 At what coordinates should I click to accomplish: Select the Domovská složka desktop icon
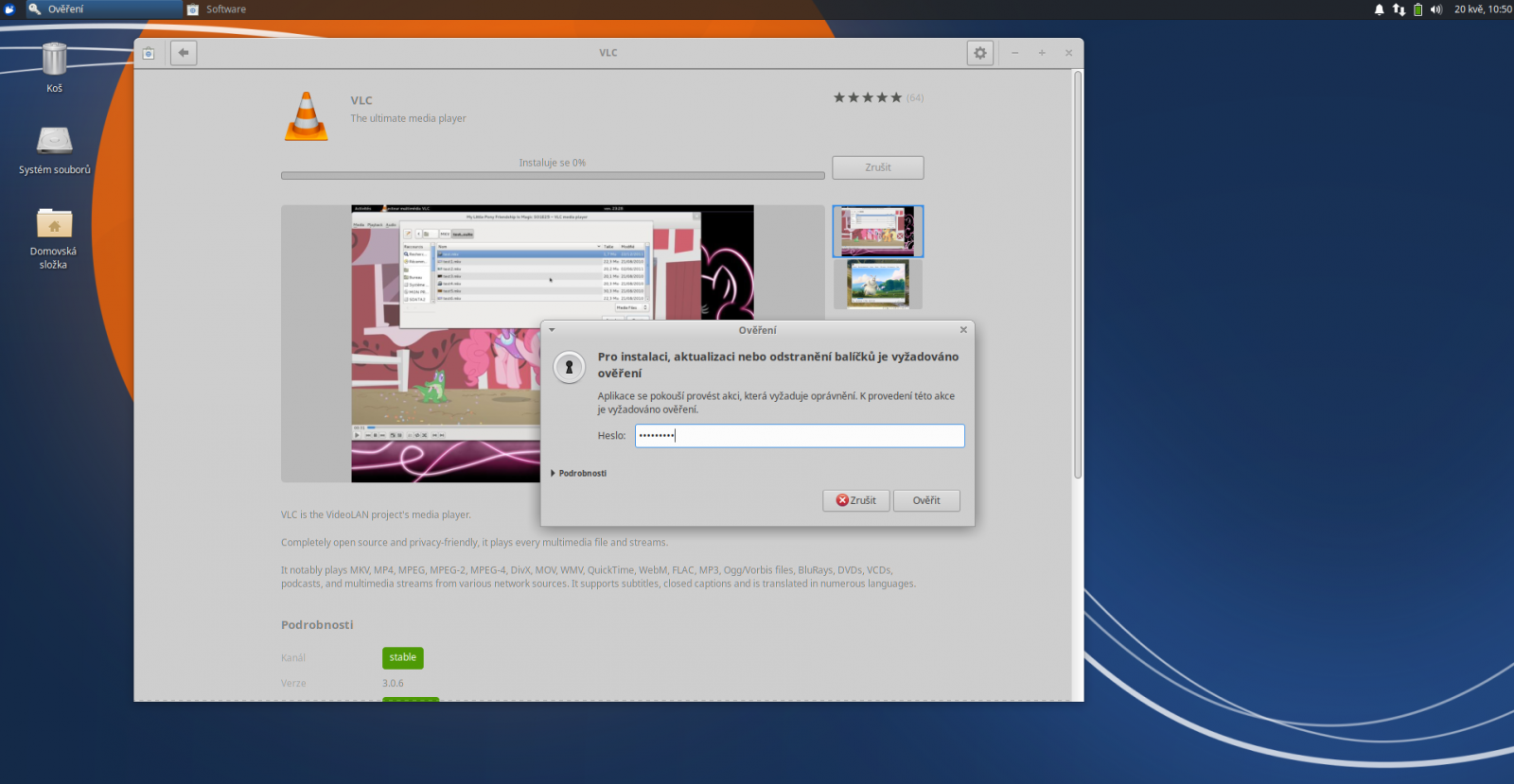coord(54,238)
